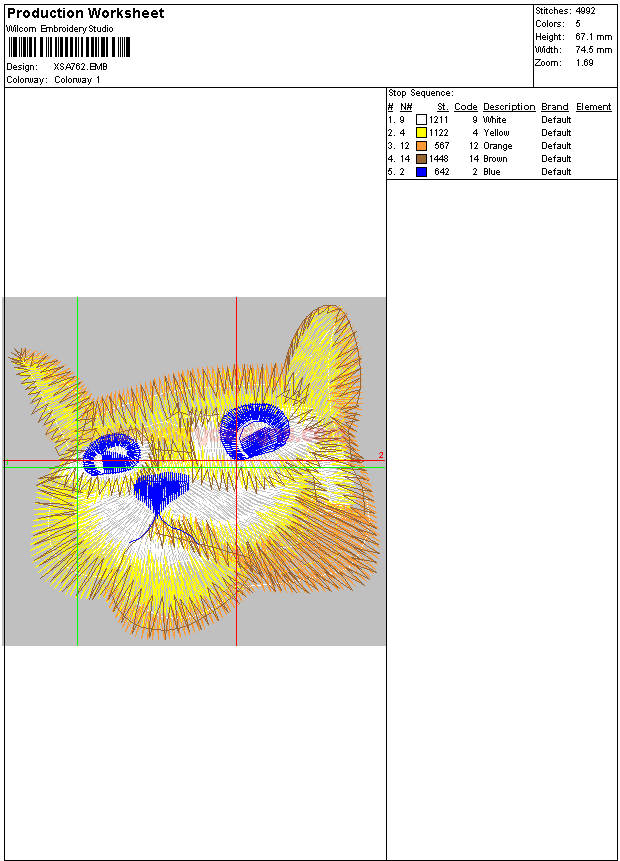Click the Code column header
Screen dimensions: 620x861
[x=466, y=107]
